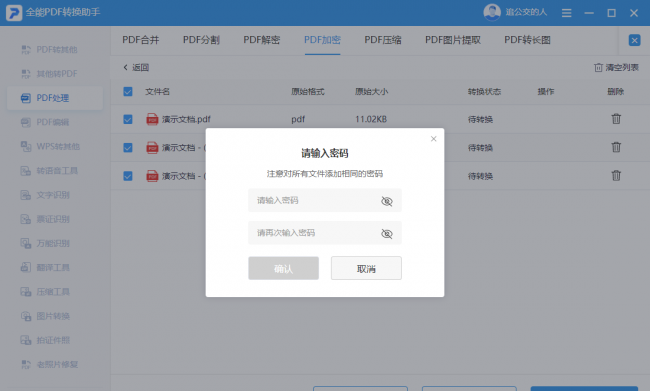
Task: Open the WPS转其他 sidebar icon
Action: pyautogui.click(x=26, y=146)
